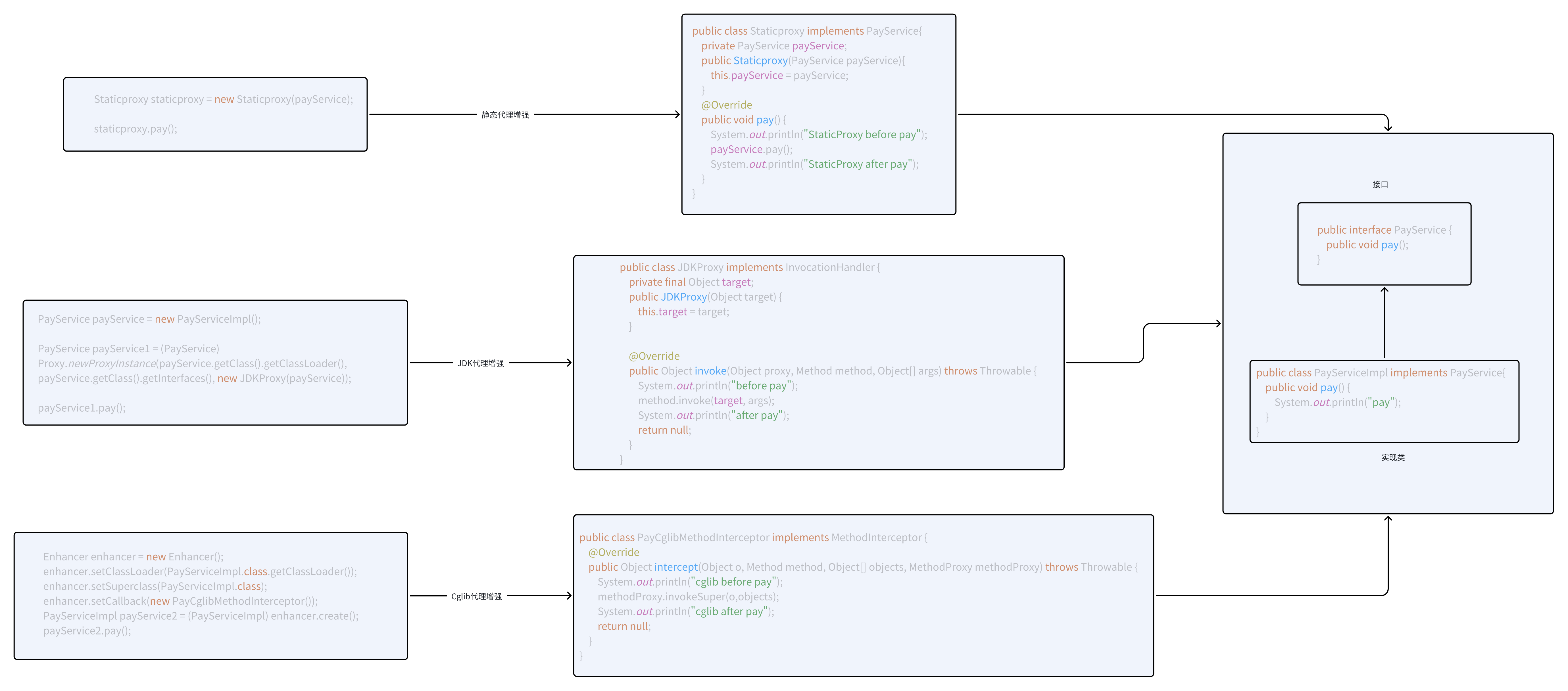Screen dimensions: 1568x691
Task: Click the 'staticproxy.pay();' line
Action: (136, 129)
